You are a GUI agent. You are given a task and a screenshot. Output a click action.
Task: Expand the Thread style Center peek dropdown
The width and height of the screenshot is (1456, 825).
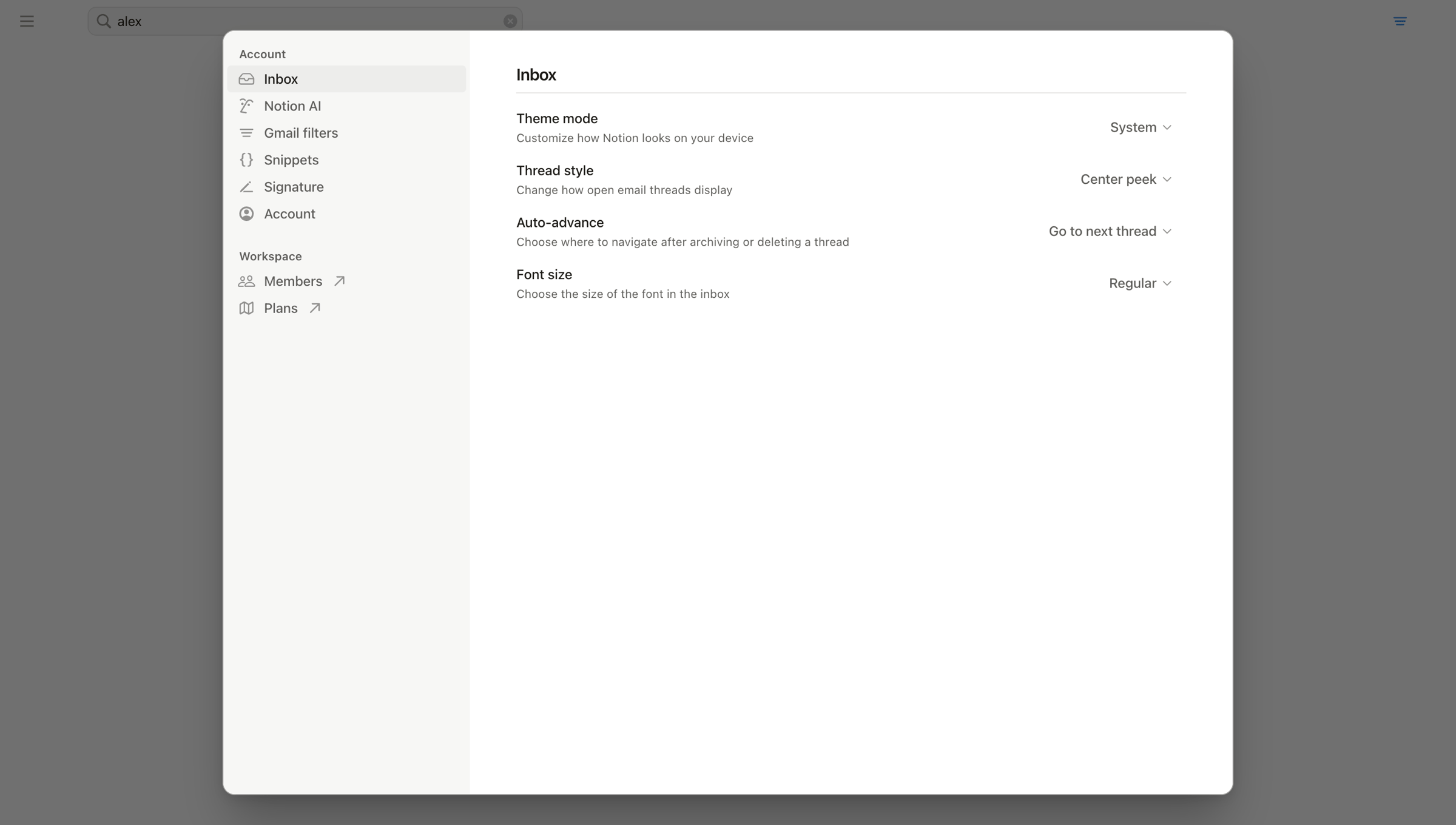1126,180
